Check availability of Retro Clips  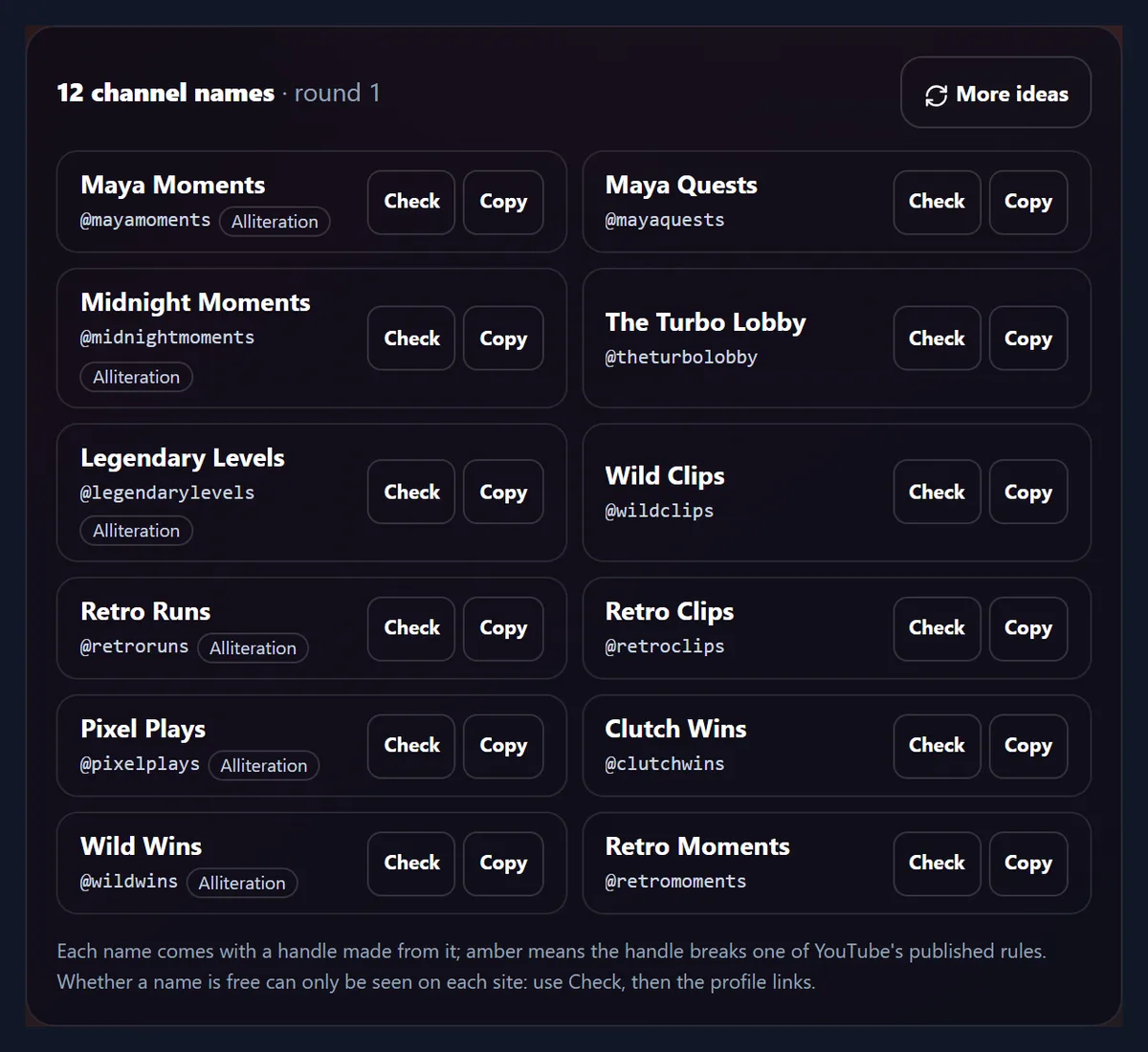(x=937, y=628)
